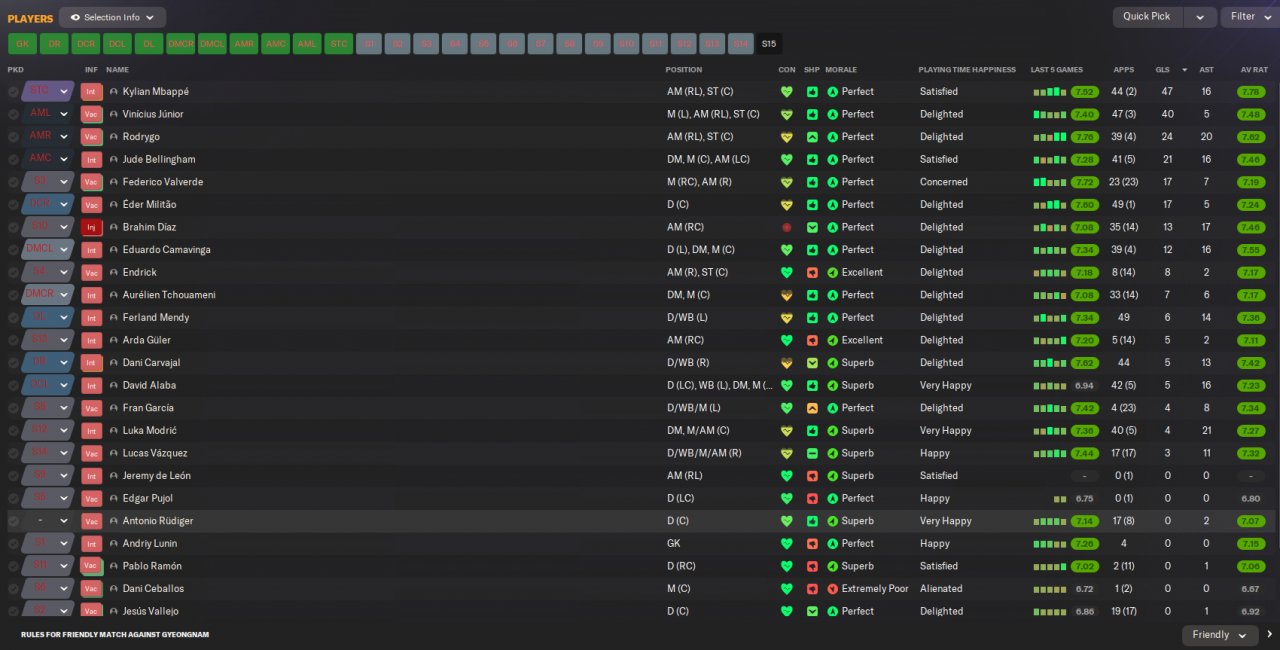The height and width of the screenshot is (650, 1280).
Task: Click the eye icon in Selection Info
Action: click(x=75, y=17)
